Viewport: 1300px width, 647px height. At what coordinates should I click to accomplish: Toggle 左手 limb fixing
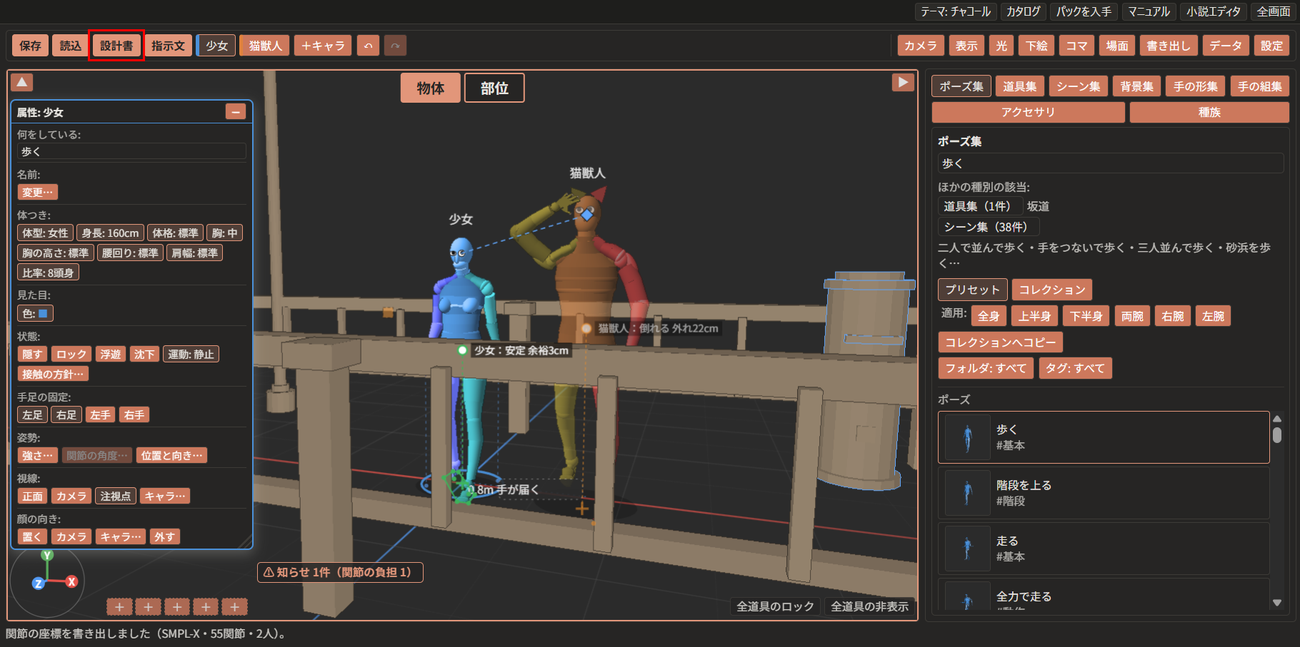(x=100, y=414)
